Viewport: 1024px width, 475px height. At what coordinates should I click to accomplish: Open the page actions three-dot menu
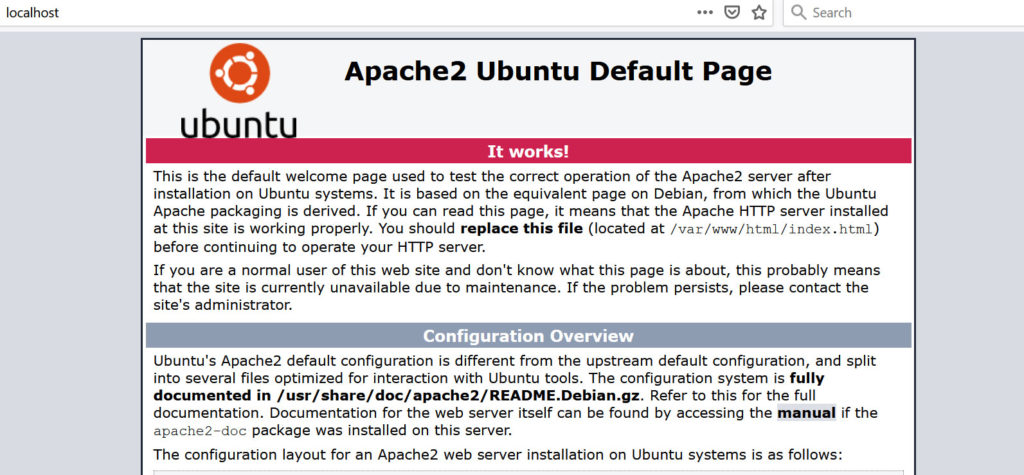coord(705,12)
